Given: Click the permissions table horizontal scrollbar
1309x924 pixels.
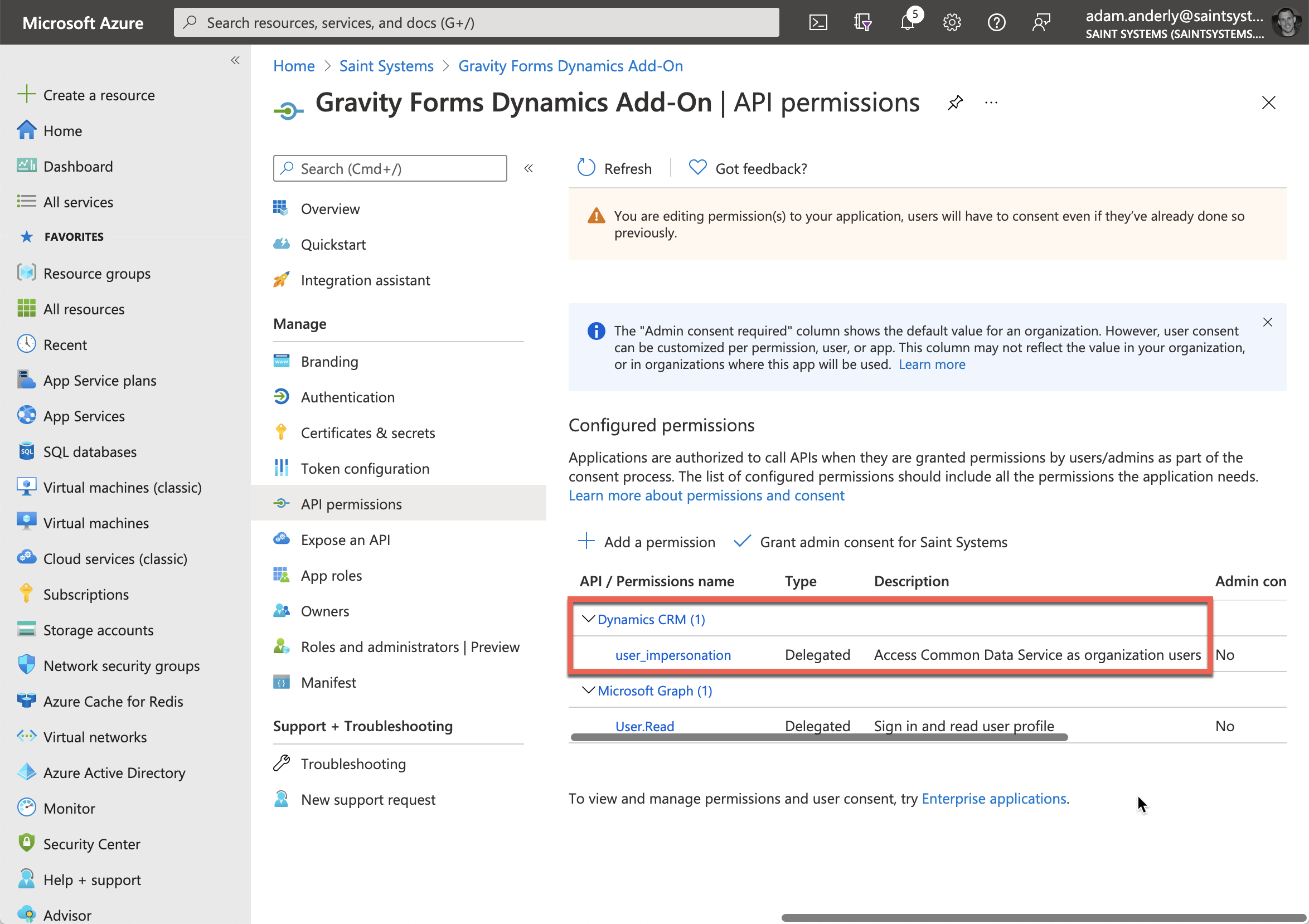Looking at the screenshot, I should [819, 737].
